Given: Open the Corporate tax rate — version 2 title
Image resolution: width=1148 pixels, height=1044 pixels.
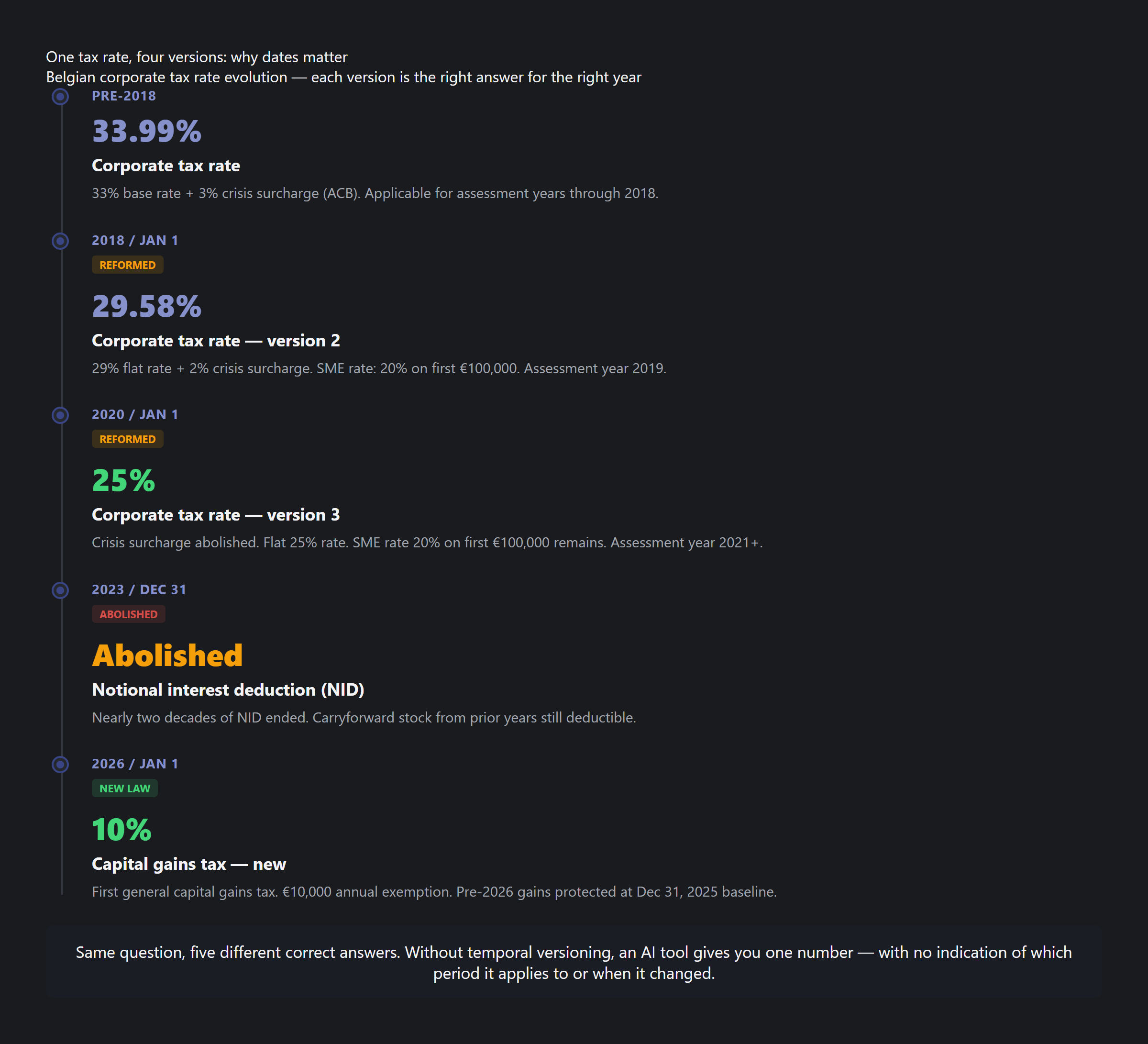Looking at the screenshot, I should (216, 341).
